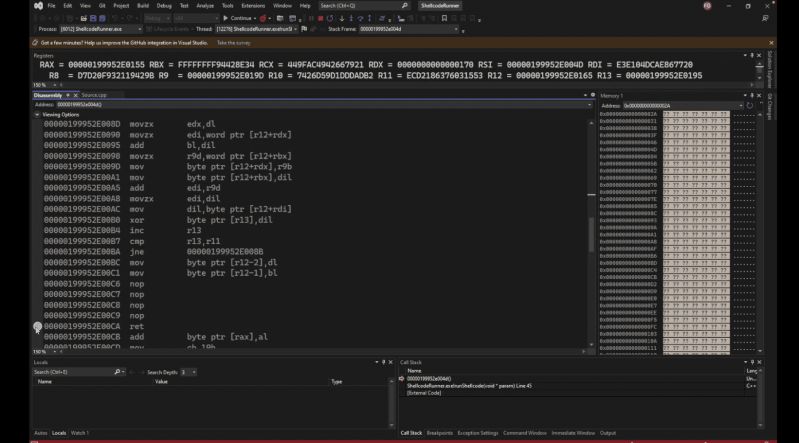This screenshot has height=443, width=799.
Task: Close the Registers panel
Action: click(x=759, y=55)
